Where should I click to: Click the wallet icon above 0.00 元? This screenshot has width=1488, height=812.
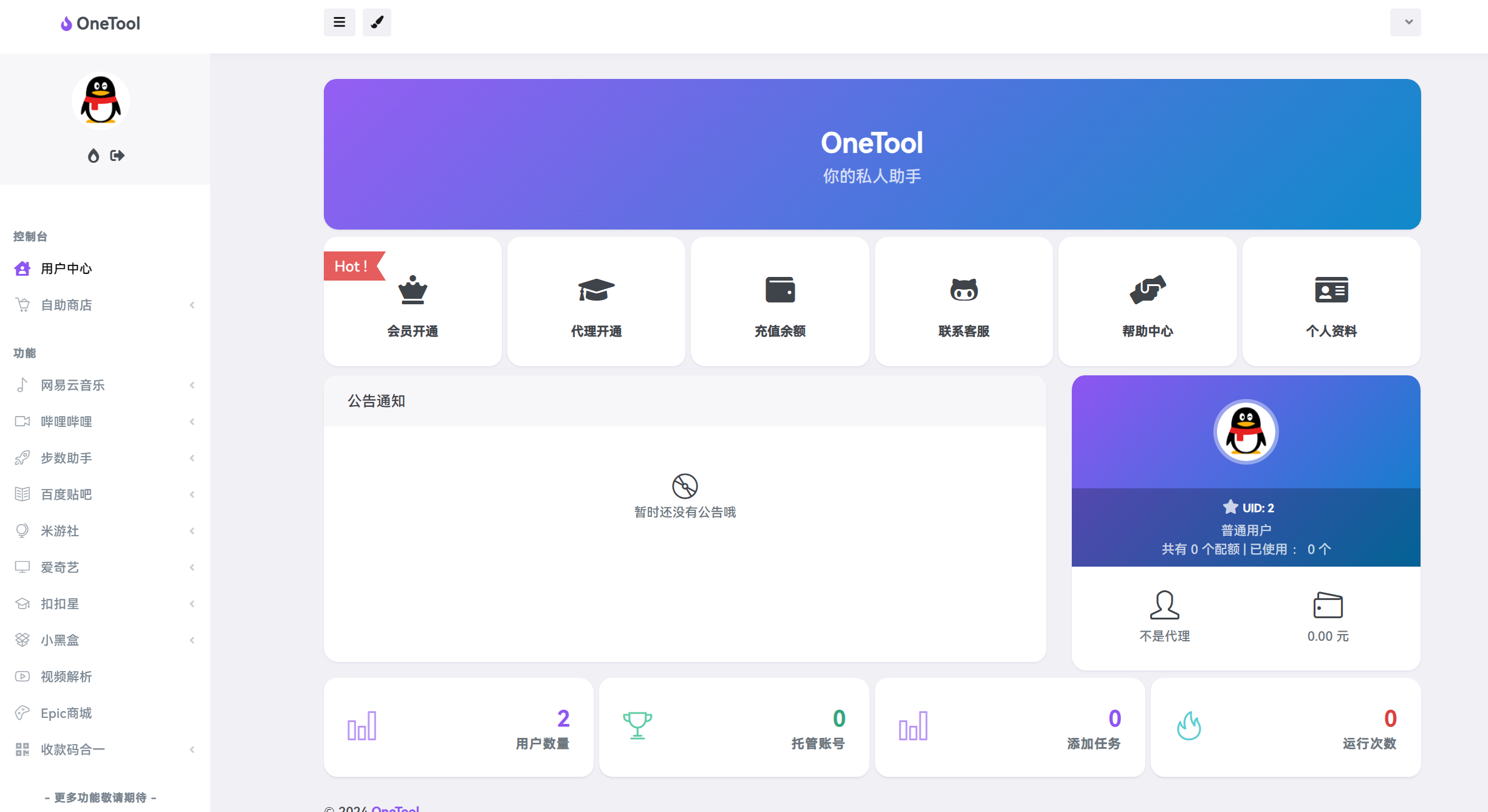1328,605
